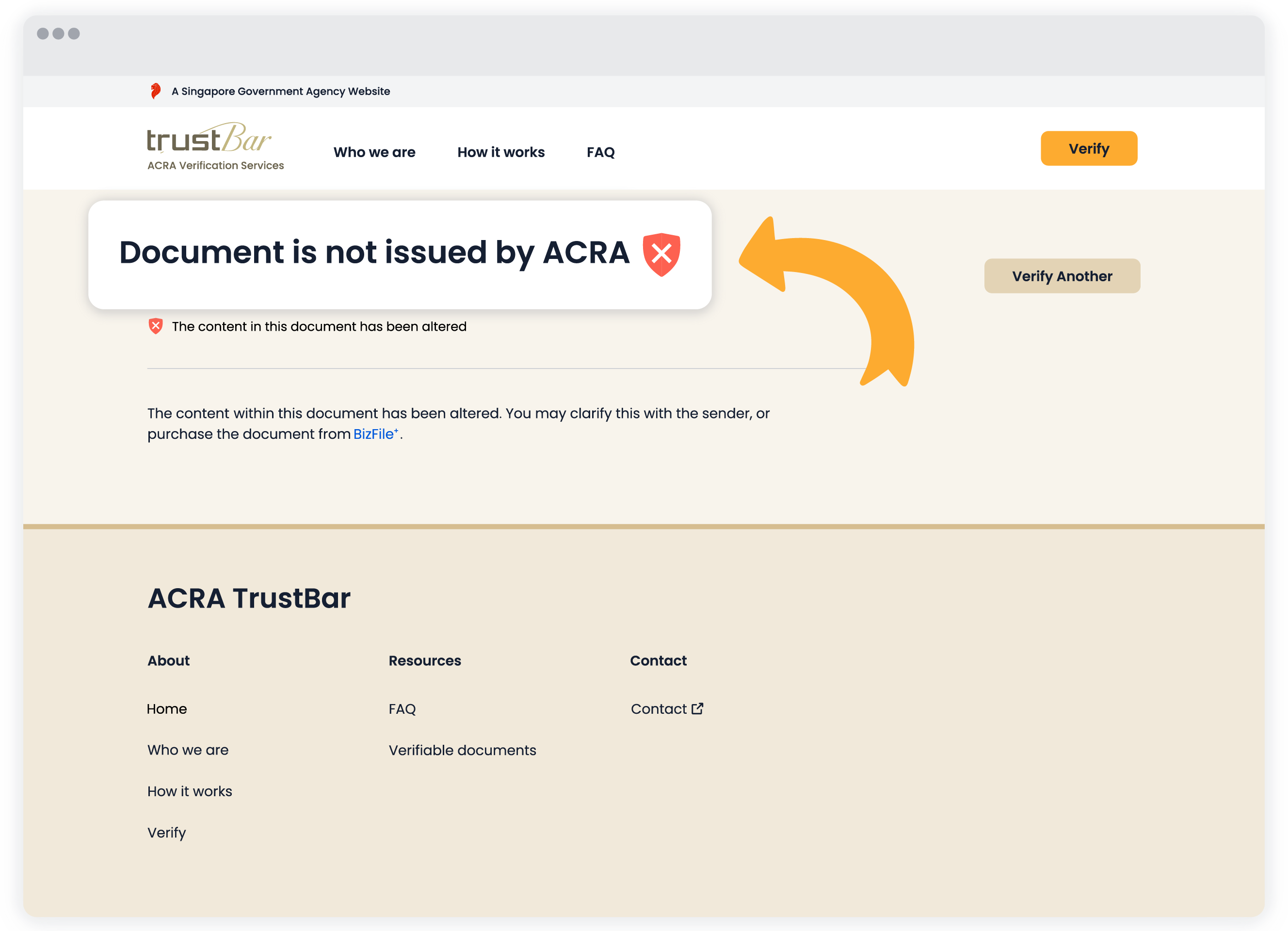Click the red X icon beside the altered-content message
The width and height of the screenshot is (1288, 931).
(155, 326)
